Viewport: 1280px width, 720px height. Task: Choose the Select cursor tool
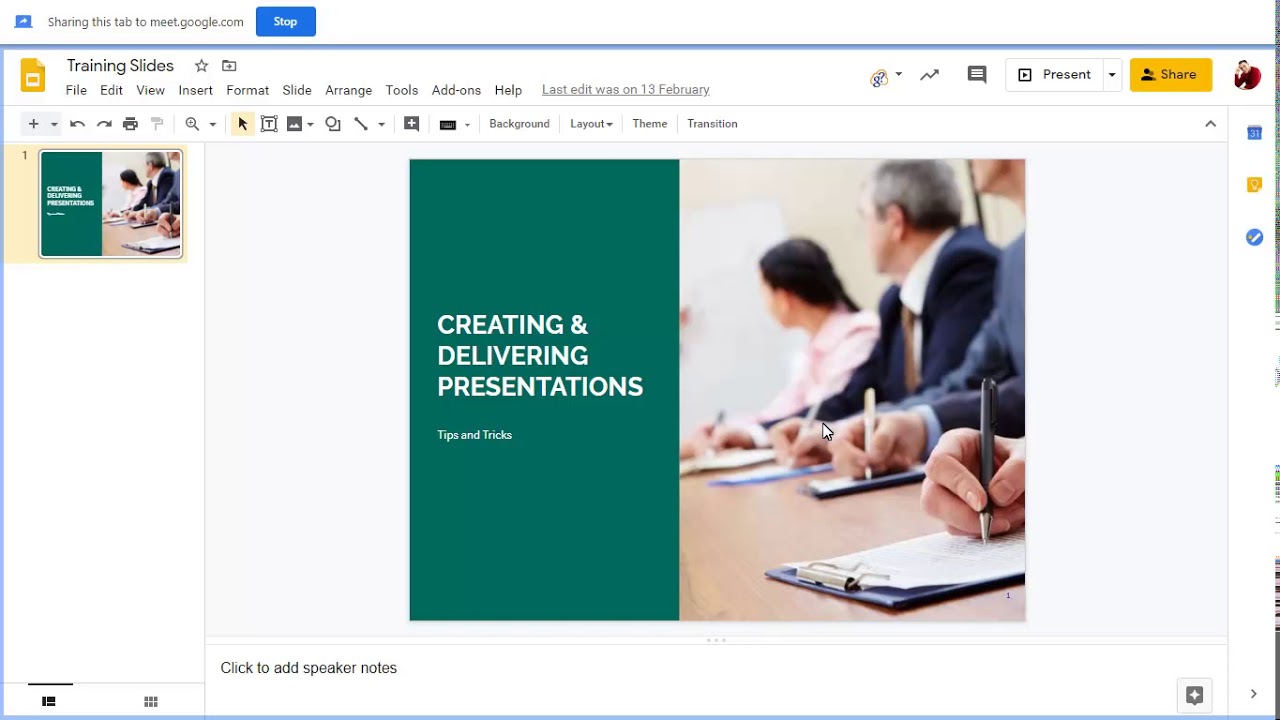click(x=242, y=124)
